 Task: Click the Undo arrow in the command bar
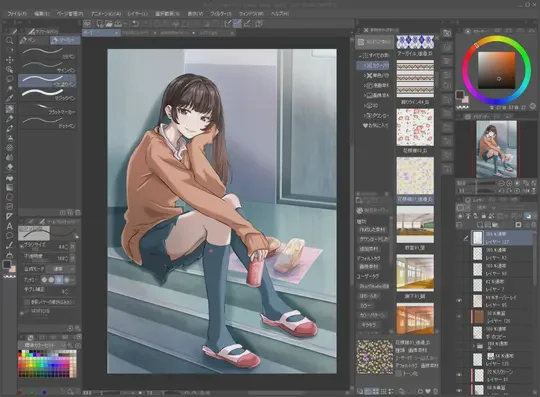click(x=136, y=23)
